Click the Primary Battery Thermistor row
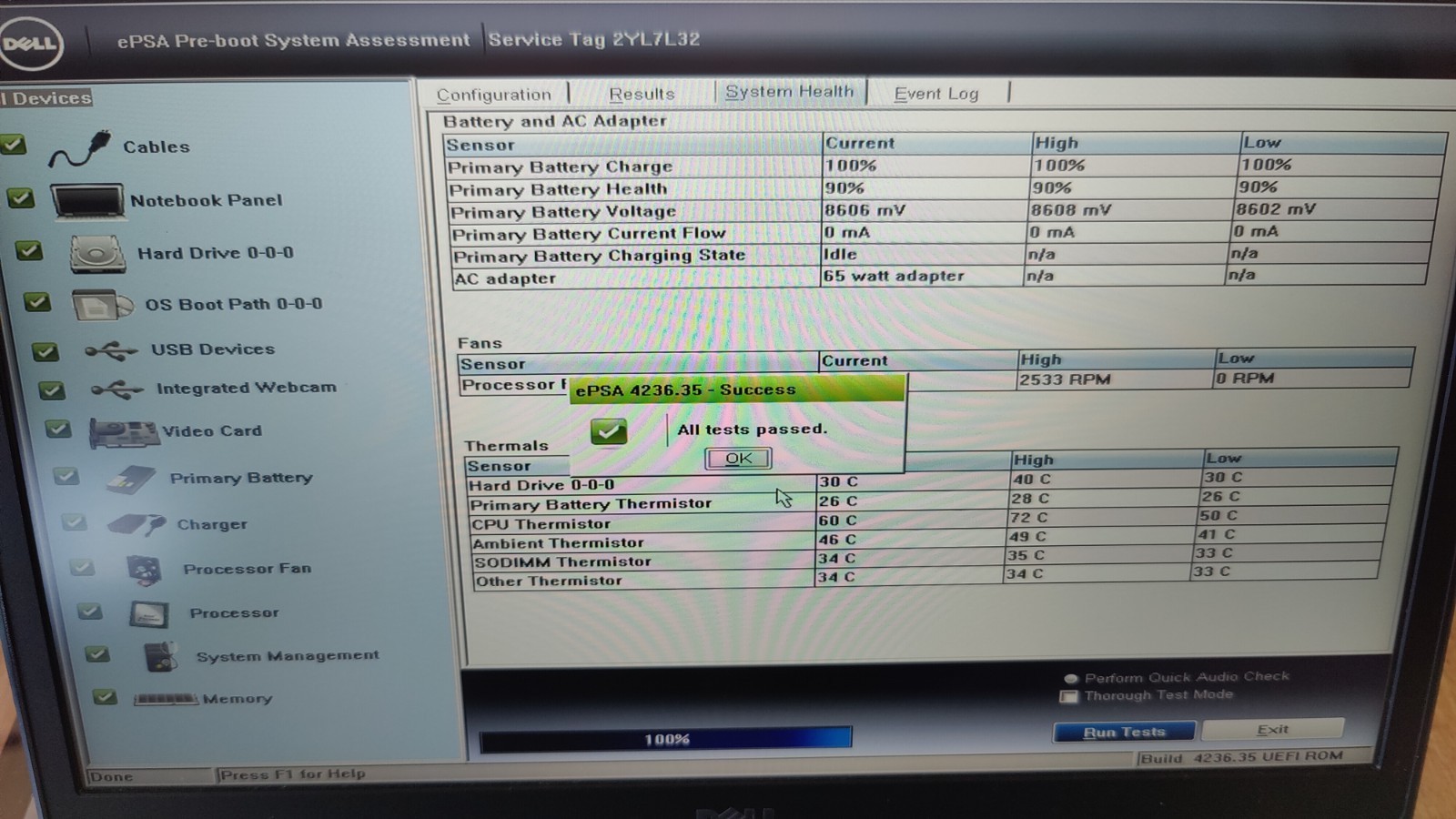 coord(929,500)
